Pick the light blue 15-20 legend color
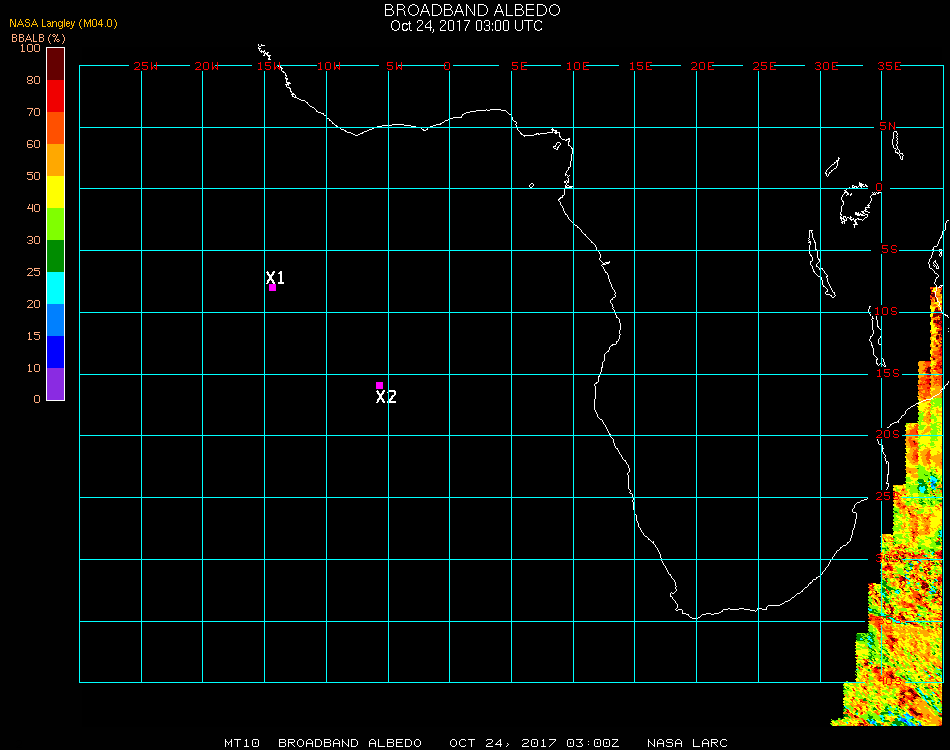 pos(56,320)
